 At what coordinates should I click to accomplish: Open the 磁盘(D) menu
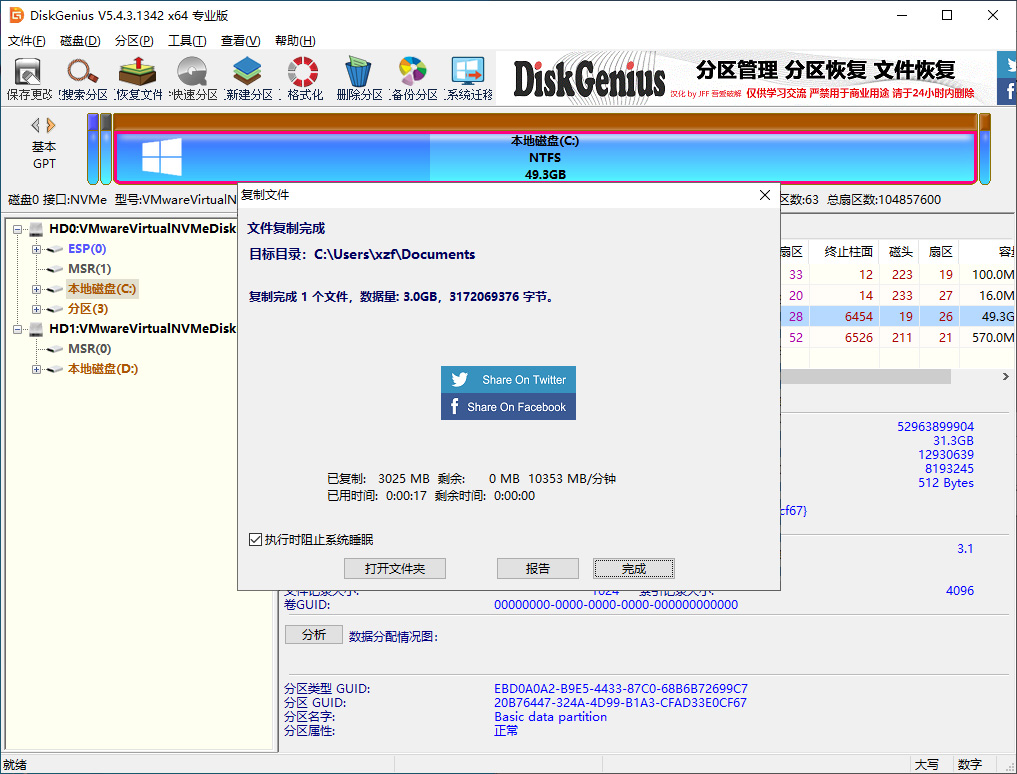80,41
